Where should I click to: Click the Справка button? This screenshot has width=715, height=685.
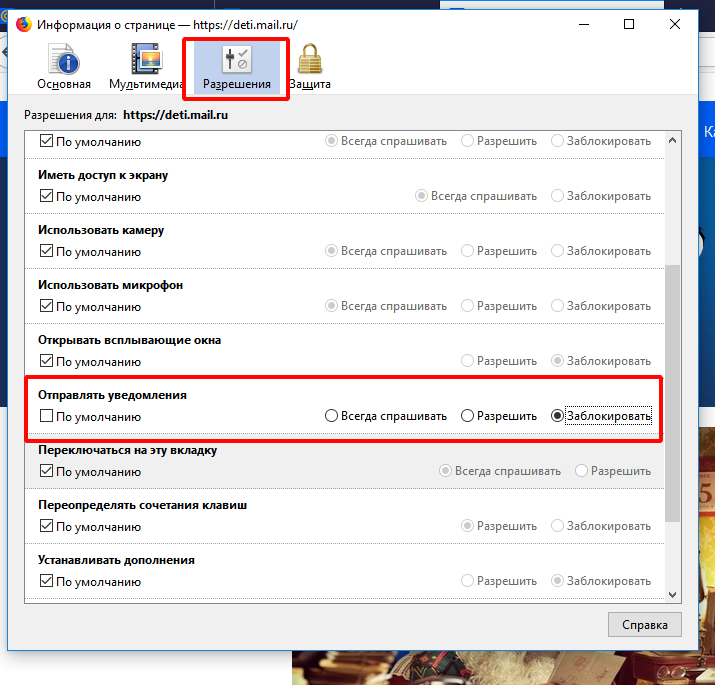pos(644,624)
